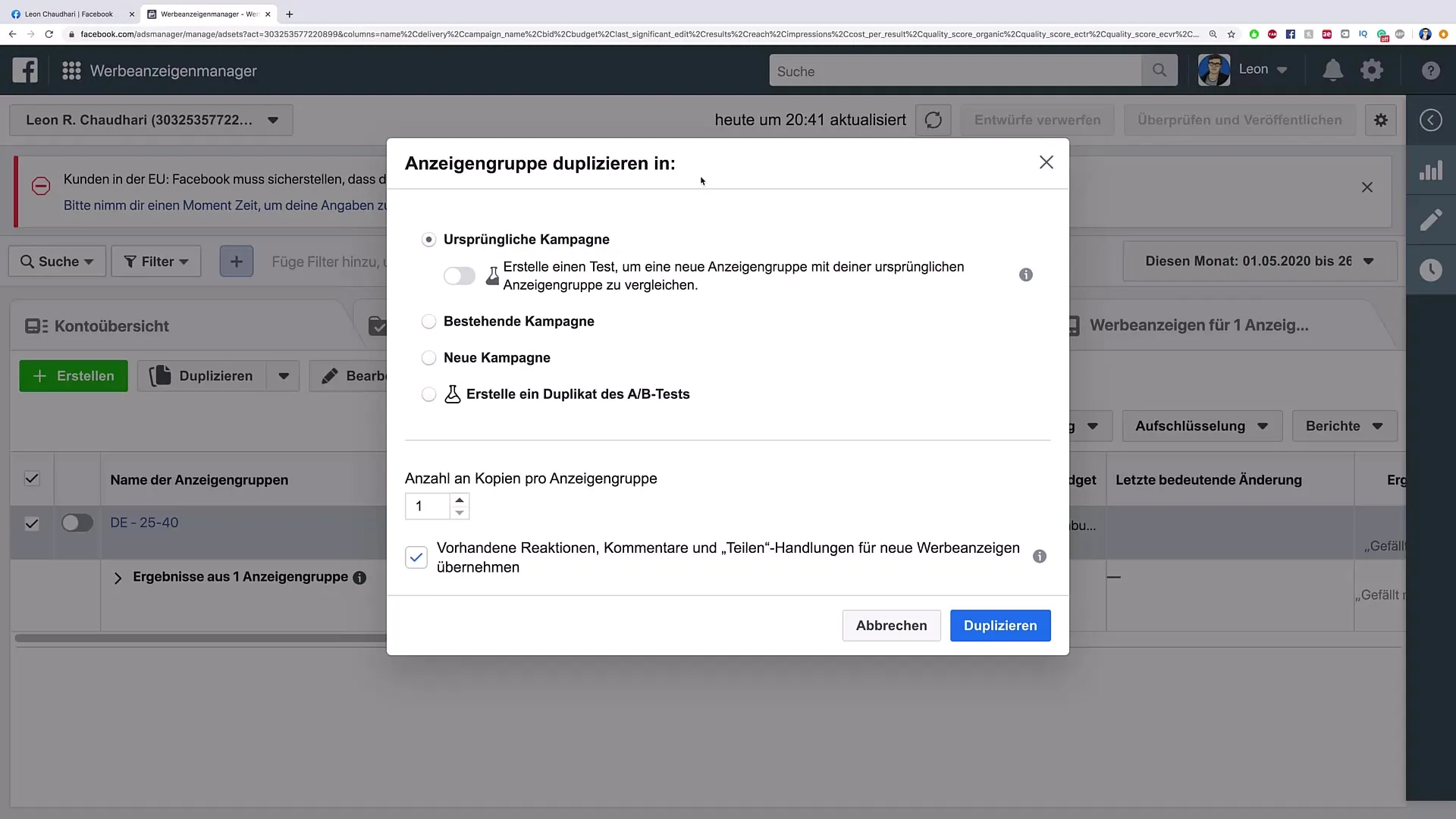Open the edit pencil icon in sidebar
1456x819 pixels.
pos(1430,220)
